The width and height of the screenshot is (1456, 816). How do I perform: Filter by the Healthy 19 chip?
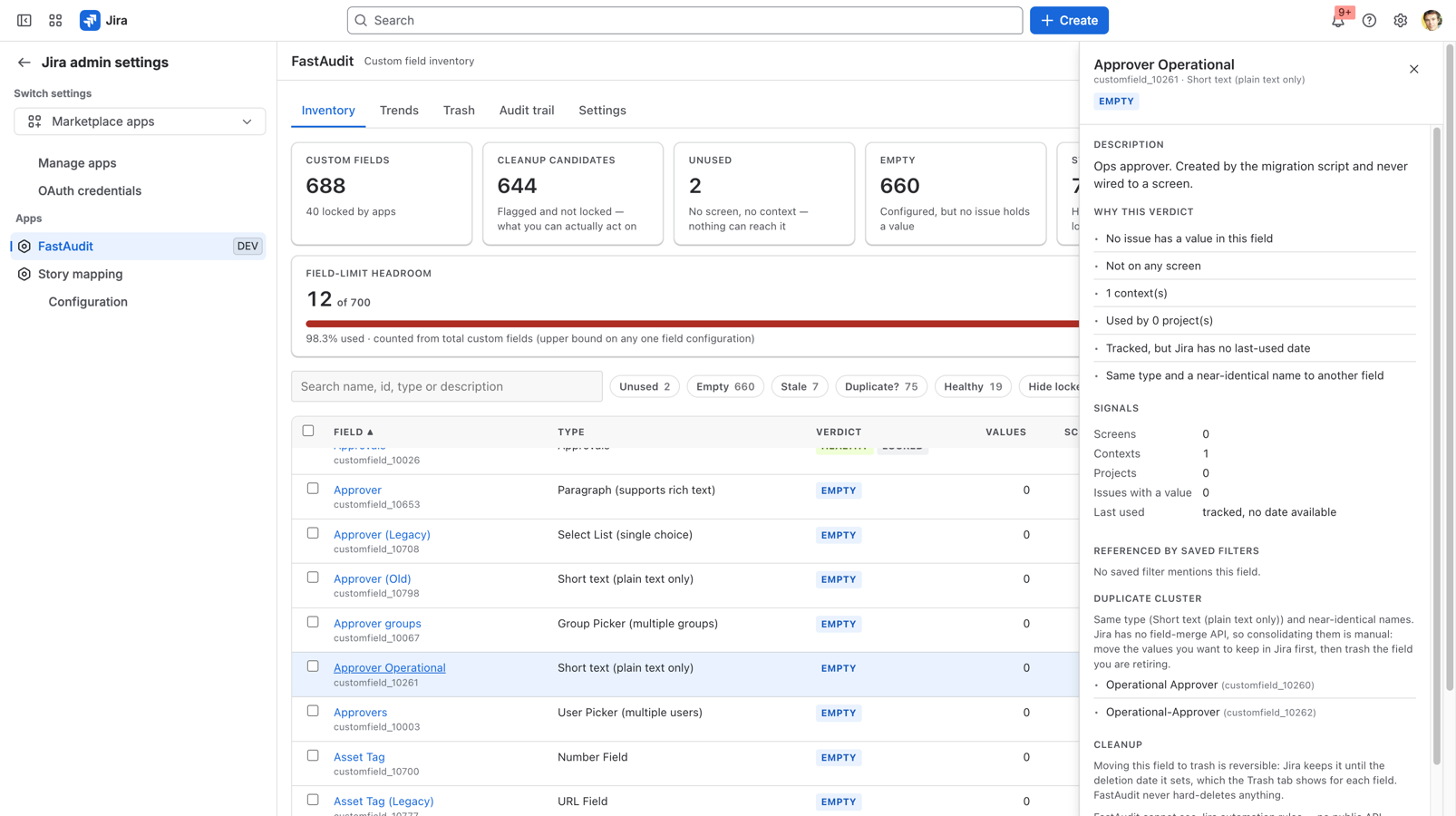[973, 386]
